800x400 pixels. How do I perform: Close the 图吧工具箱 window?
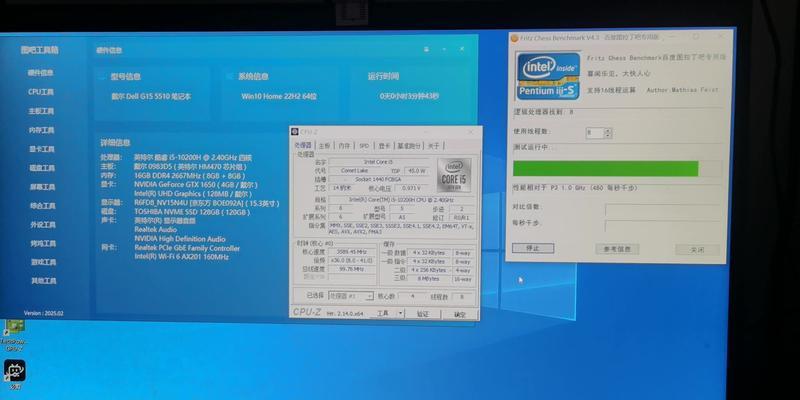462,49
